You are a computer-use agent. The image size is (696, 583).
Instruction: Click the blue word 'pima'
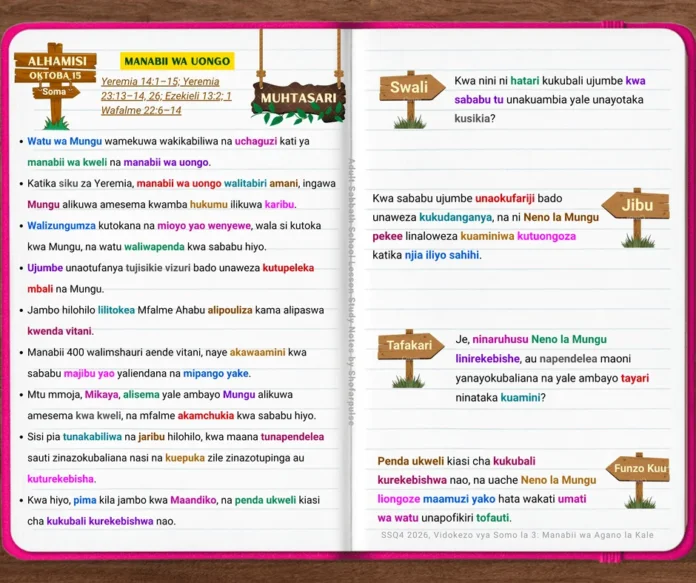tap(85, 500)
